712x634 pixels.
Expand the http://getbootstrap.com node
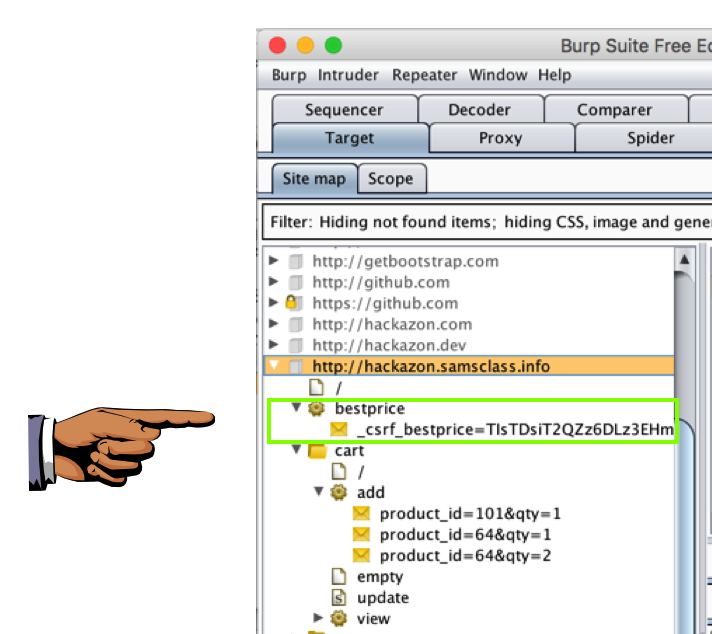point(273,261)
